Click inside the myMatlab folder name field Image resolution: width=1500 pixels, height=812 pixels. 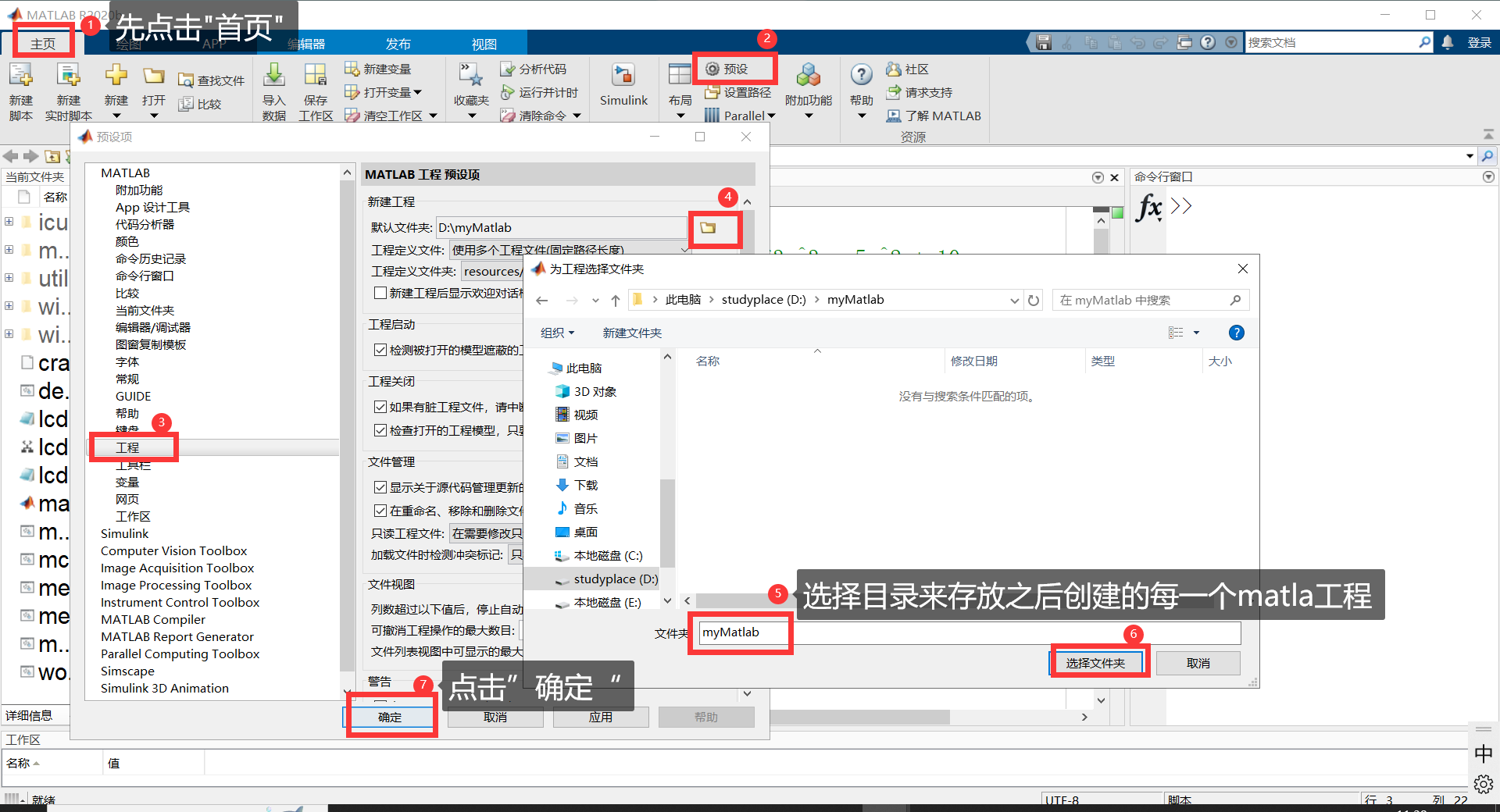pos(739,632)
